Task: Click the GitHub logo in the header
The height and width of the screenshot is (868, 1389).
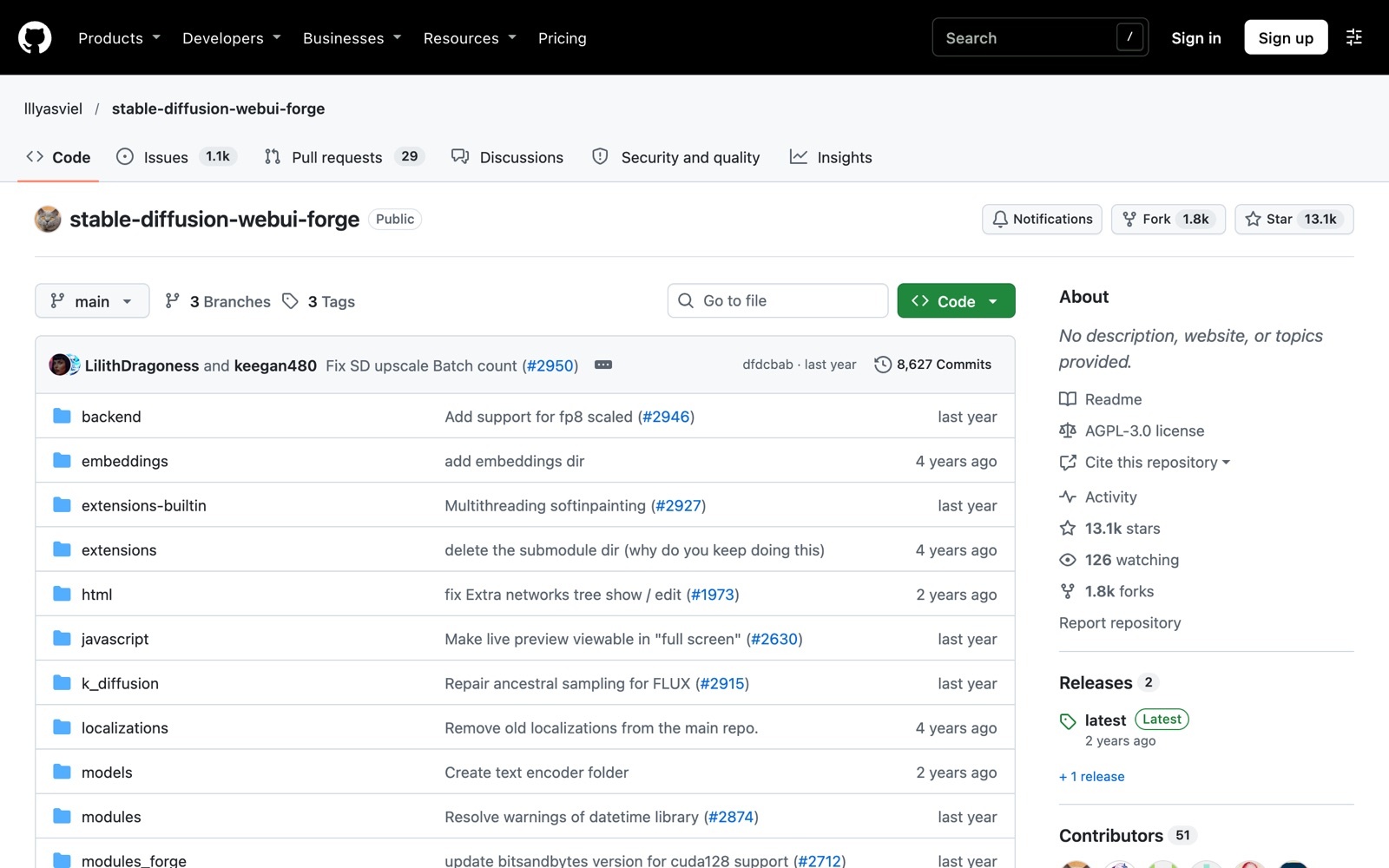Action: coord(35,37)
